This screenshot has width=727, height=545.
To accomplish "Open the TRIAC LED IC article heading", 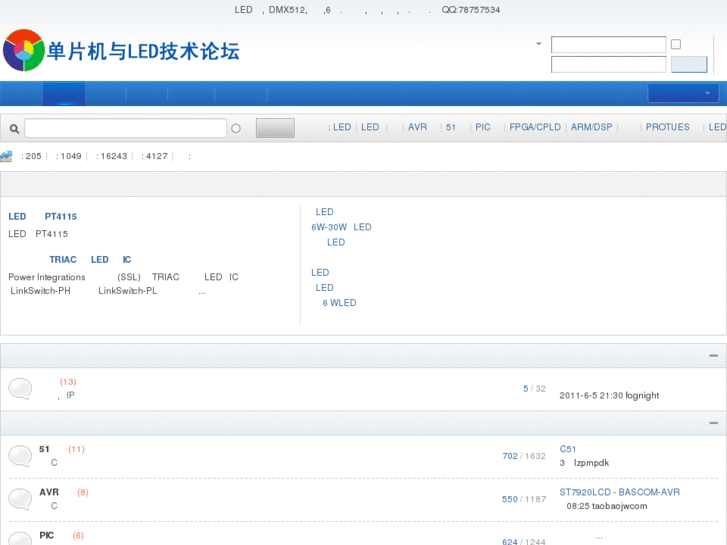I will 90,260.
